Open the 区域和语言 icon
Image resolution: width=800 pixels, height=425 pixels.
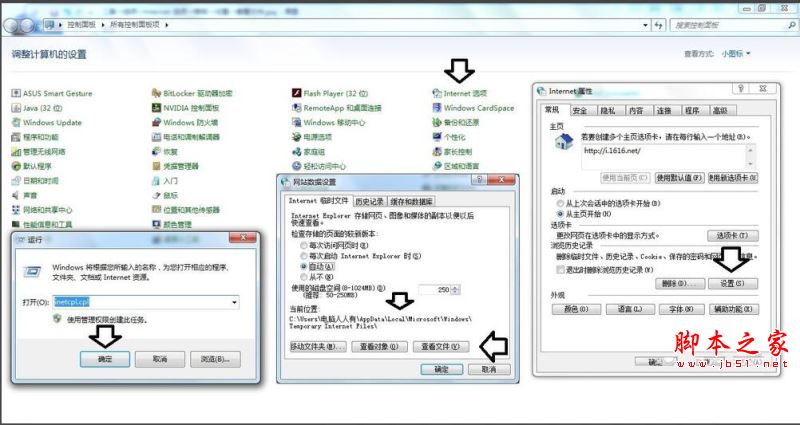437,166
